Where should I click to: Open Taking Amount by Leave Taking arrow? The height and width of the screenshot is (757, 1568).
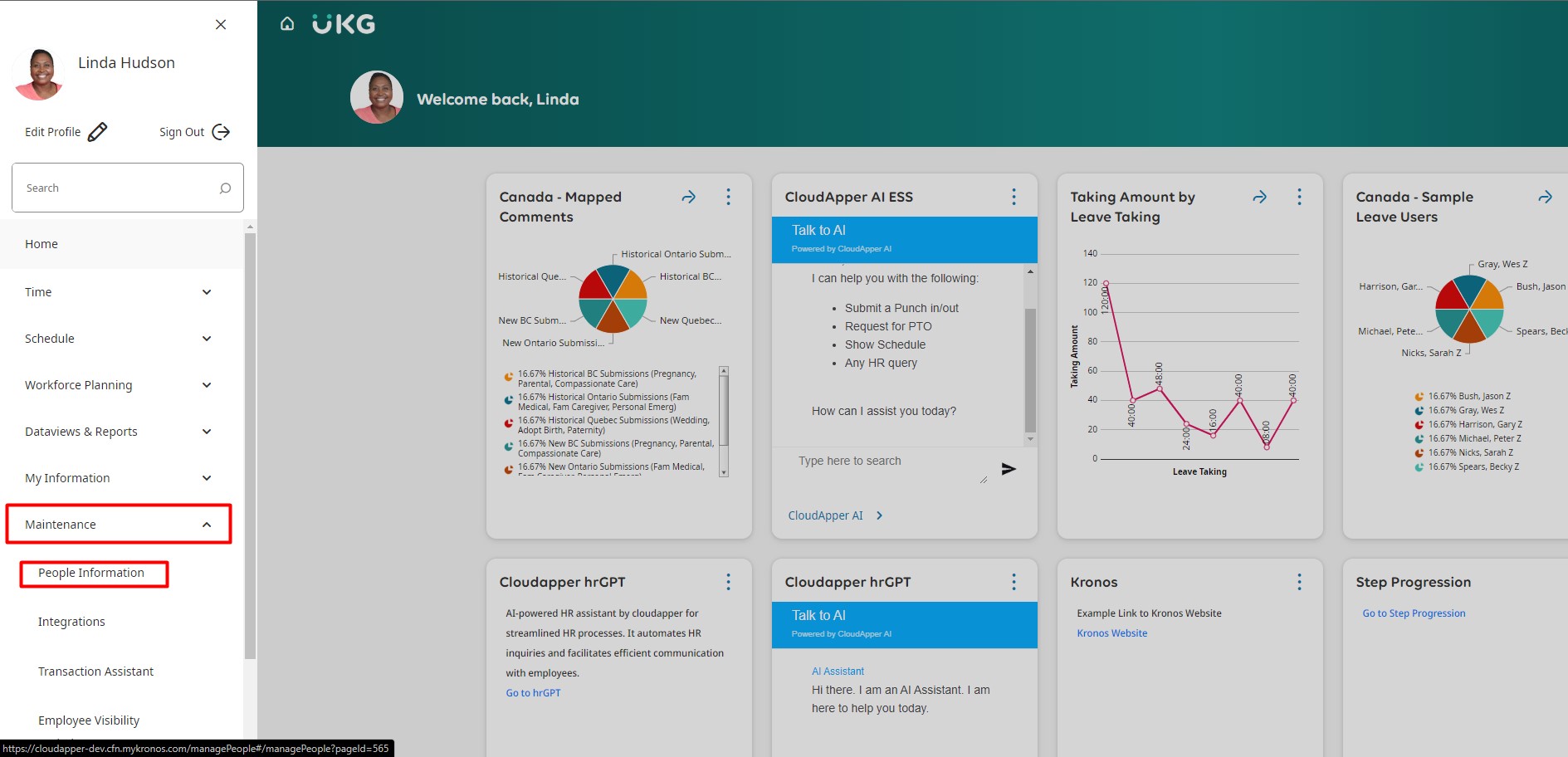pyautogui.click(x=1259, y=198)
